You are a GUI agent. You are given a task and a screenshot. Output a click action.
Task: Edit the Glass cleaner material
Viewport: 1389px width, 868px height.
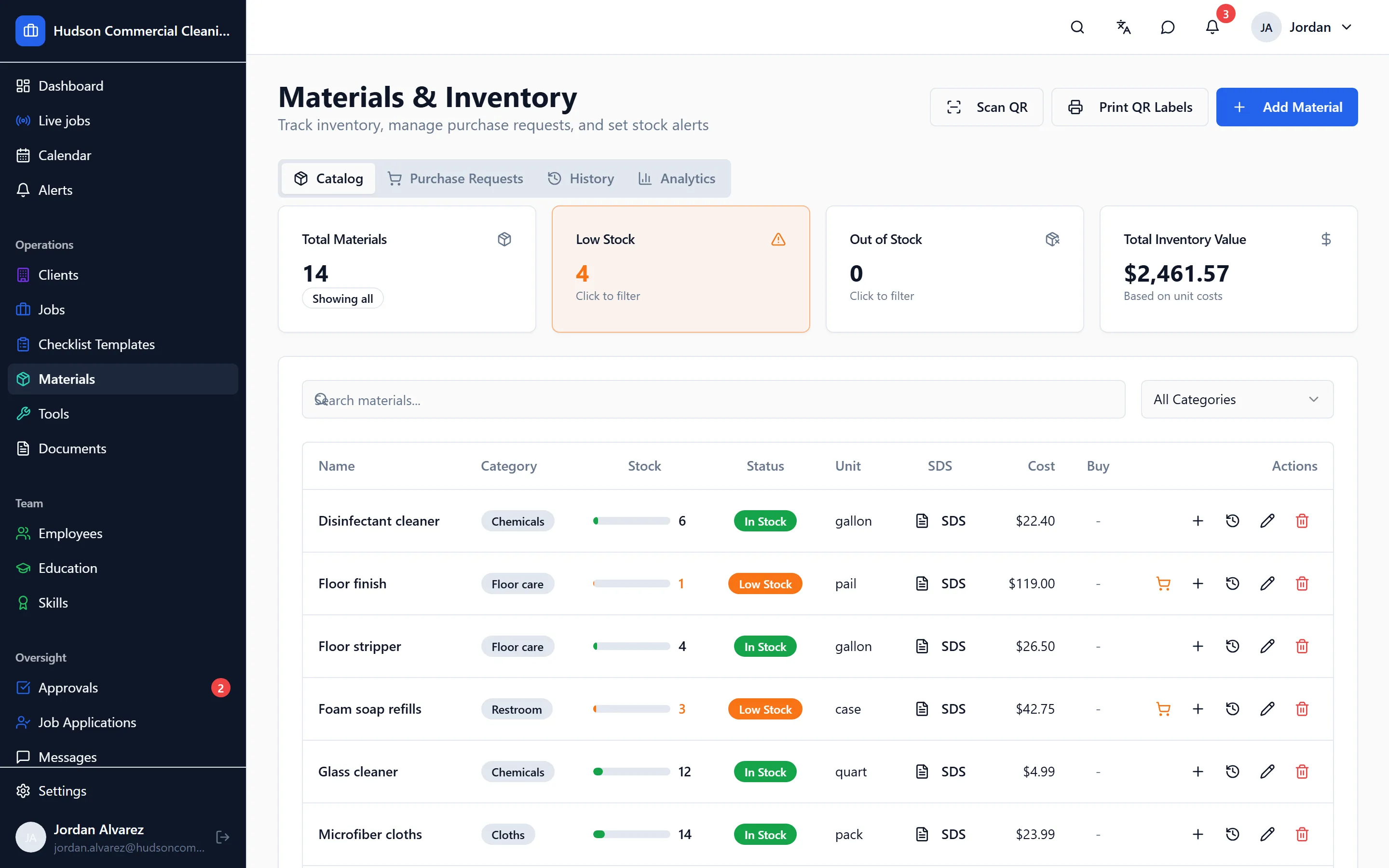(x=1267, y=772)
